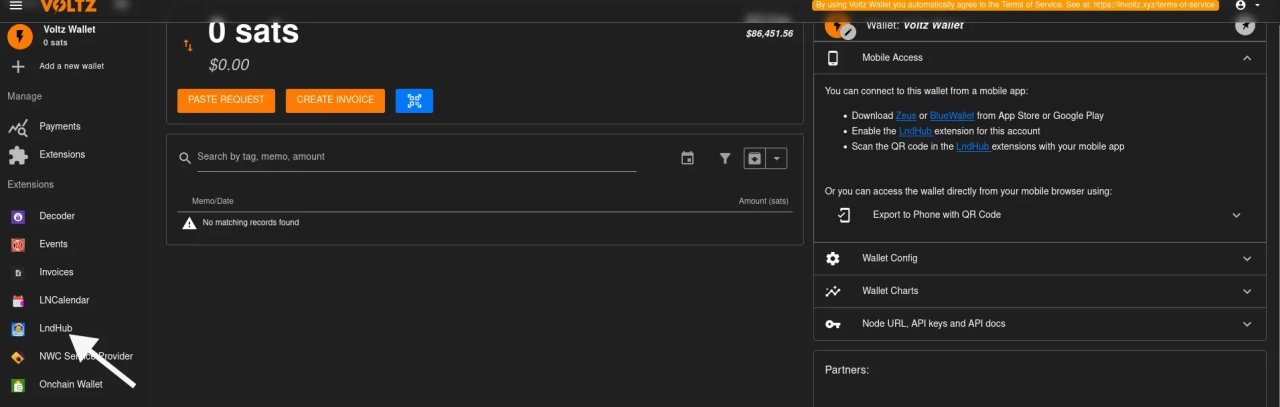Viewport: 1280px width, 407px height.
Task: Expand the Wallet Config chevron
Action: pos(1247,258)
